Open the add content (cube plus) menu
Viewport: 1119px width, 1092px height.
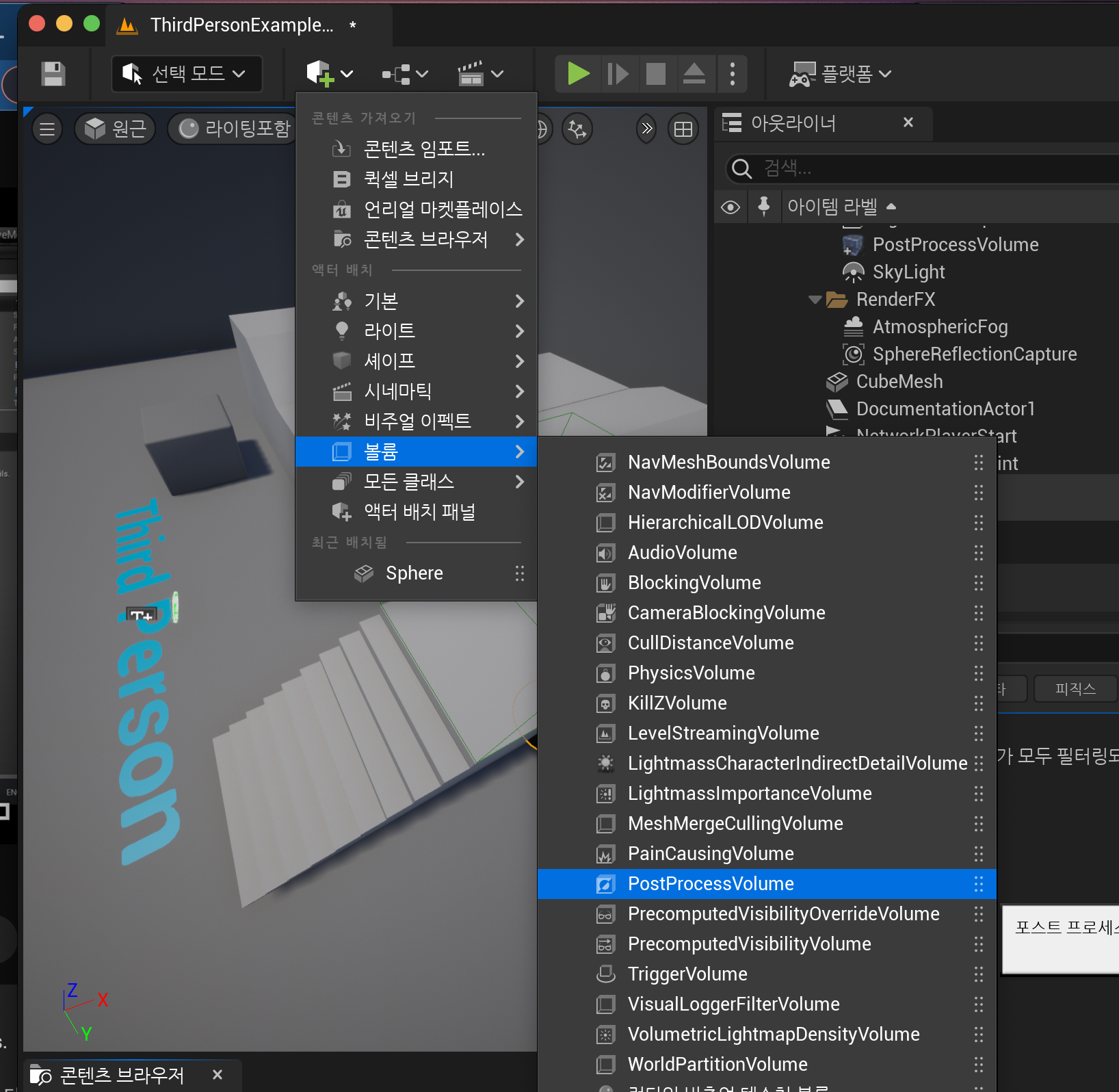click(x=330, y=73)
